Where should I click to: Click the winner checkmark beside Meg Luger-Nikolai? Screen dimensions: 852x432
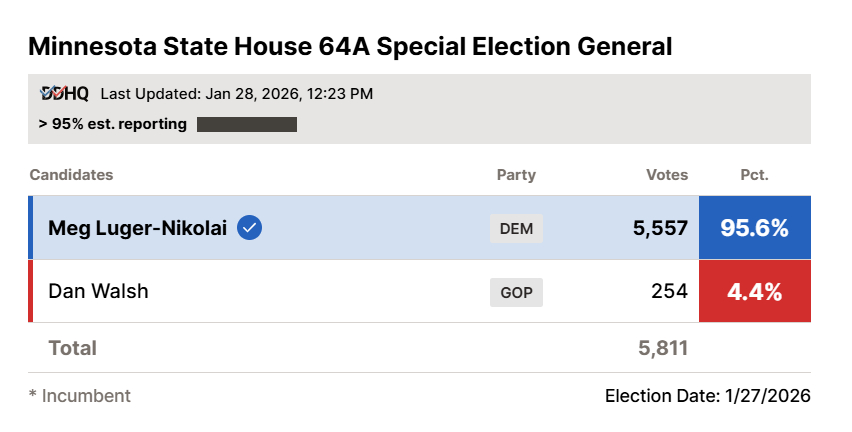(250, 228)
